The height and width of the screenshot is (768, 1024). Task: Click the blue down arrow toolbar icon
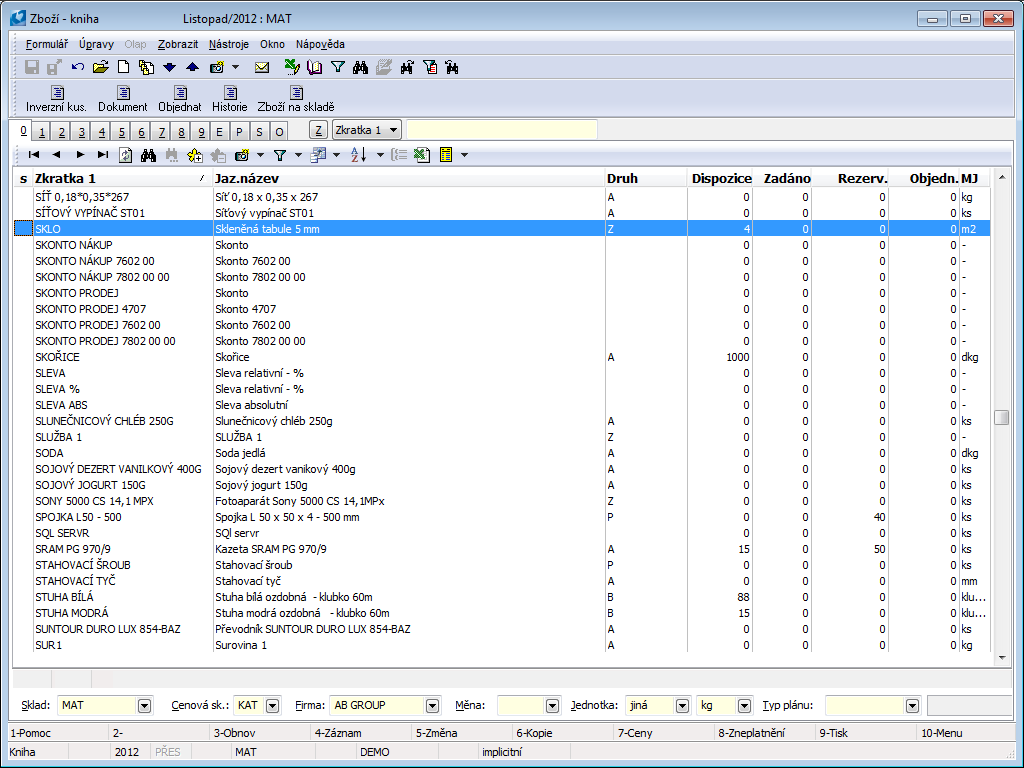(169, 68)
